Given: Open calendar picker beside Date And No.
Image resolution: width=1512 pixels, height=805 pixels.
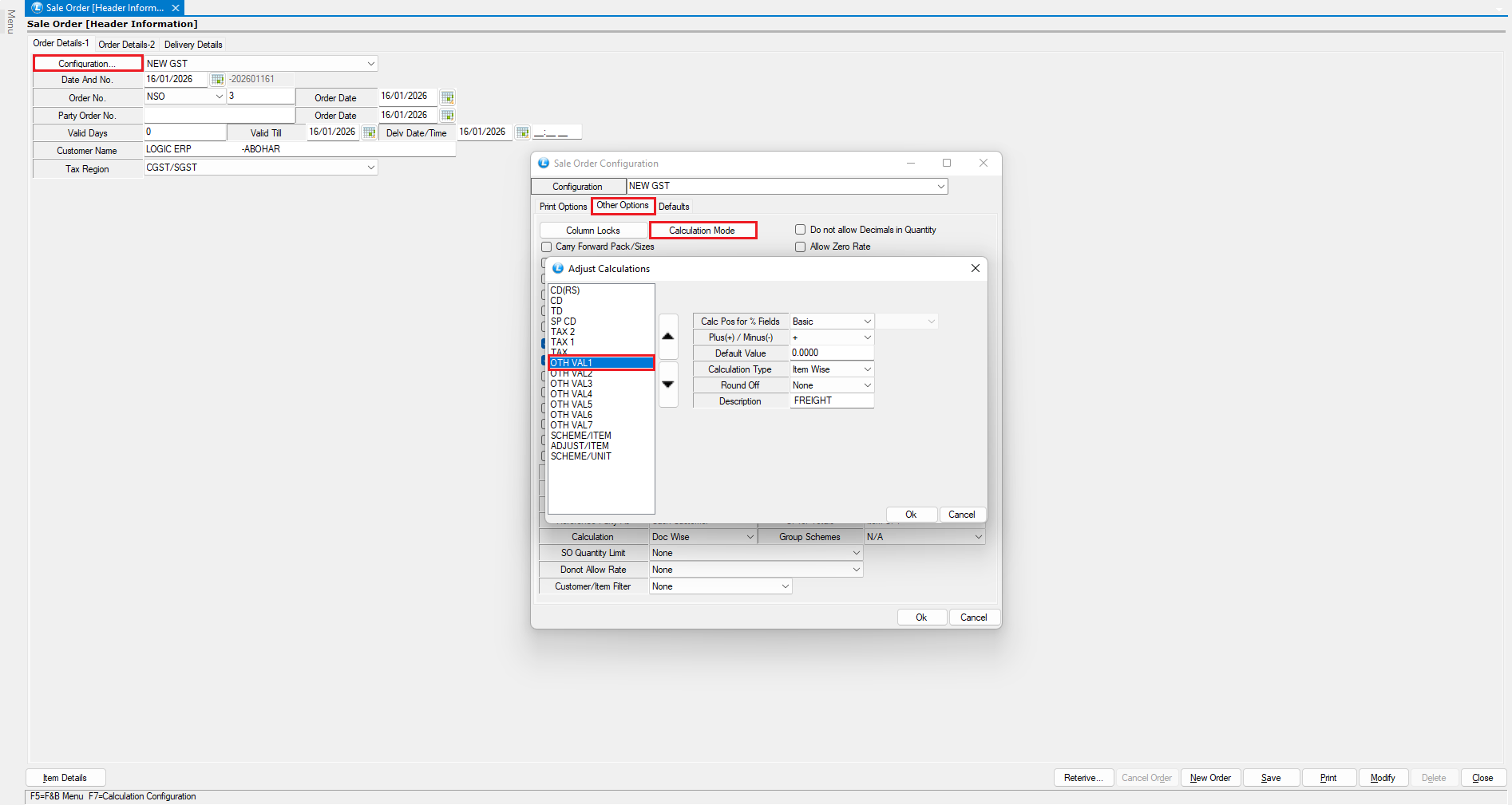Looking at the screenshot, I should tap(217, 80).
